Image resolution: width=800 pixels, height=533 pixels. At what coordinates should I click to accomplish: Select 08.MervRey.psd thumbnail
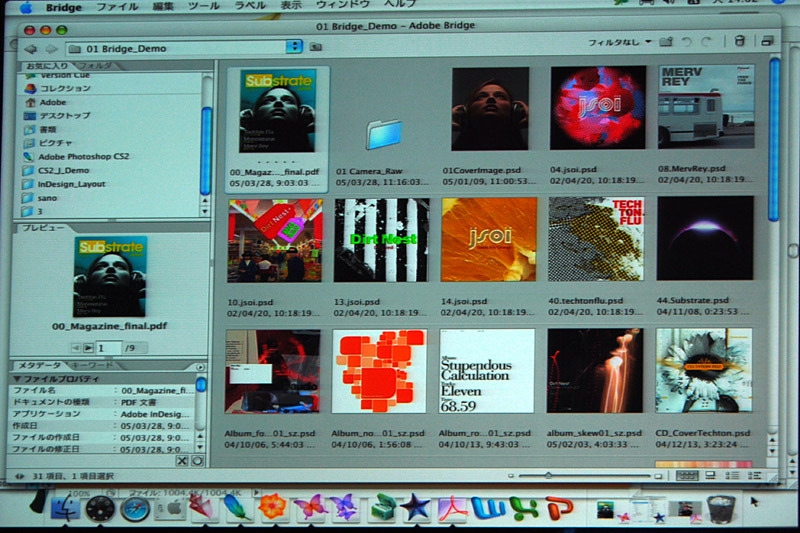pos(706,107)
